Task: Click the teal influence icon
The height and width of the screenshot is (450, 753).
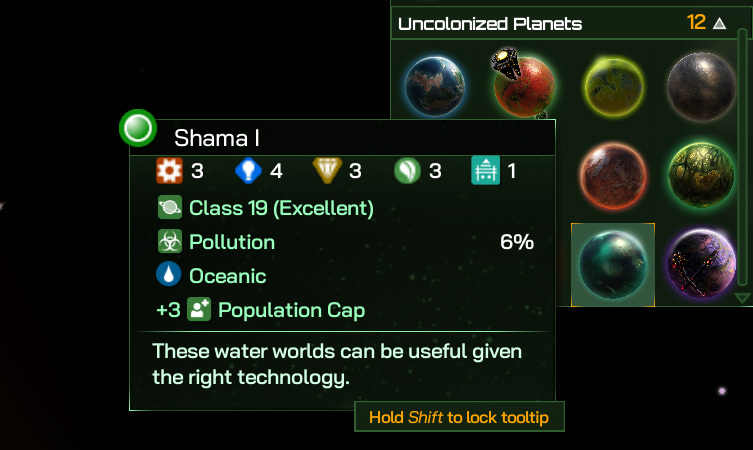Action: click(485, 171)
